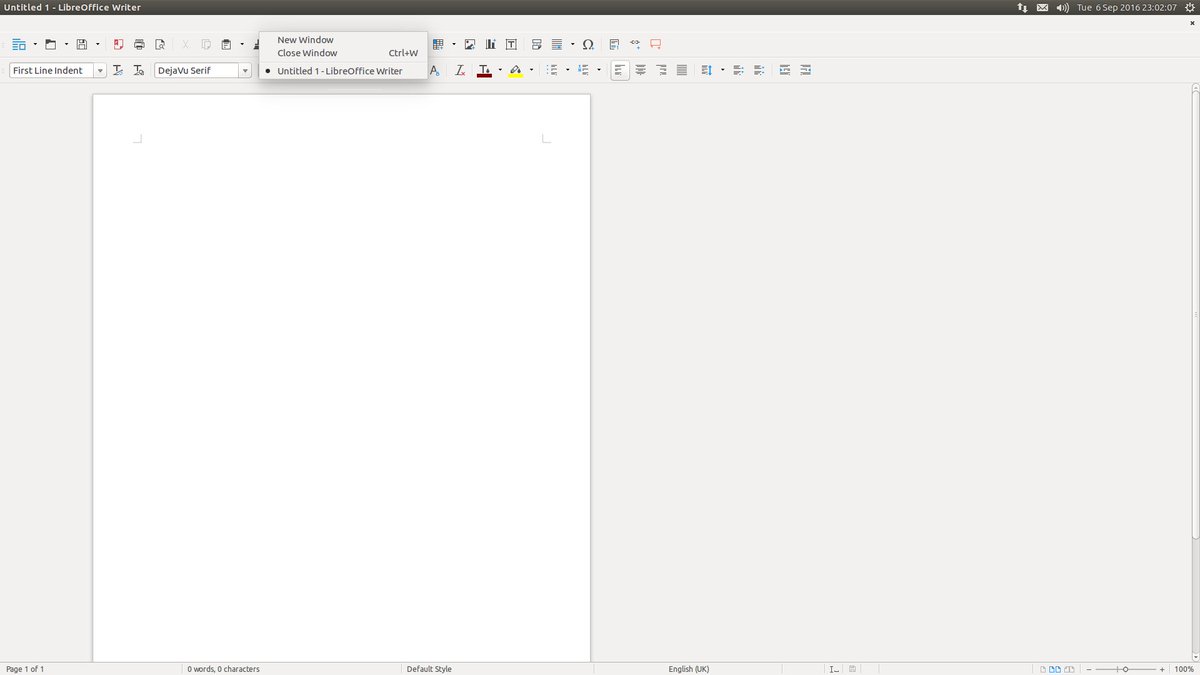Click the Open file folder icon
Screen dimensions: 1200x675
coord(50,44)
